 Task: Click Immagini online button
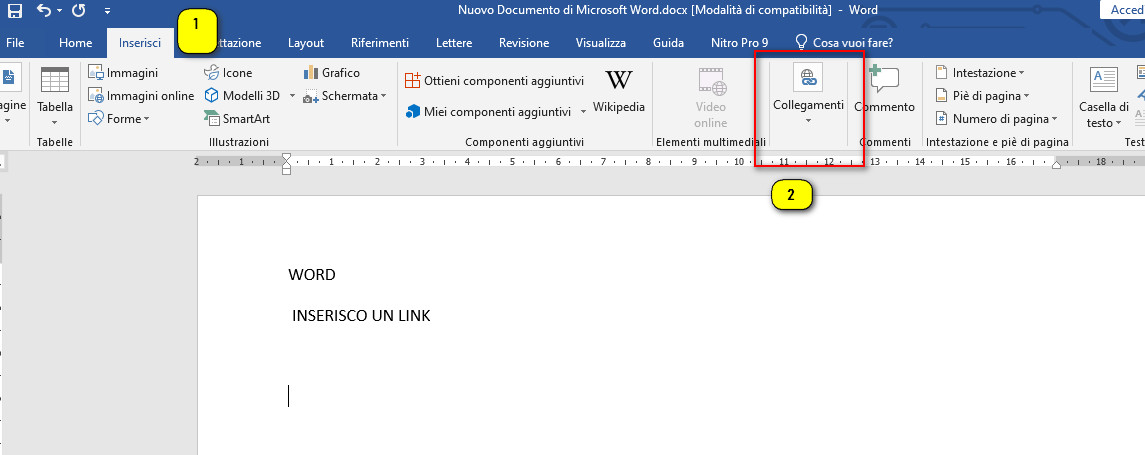141,96
